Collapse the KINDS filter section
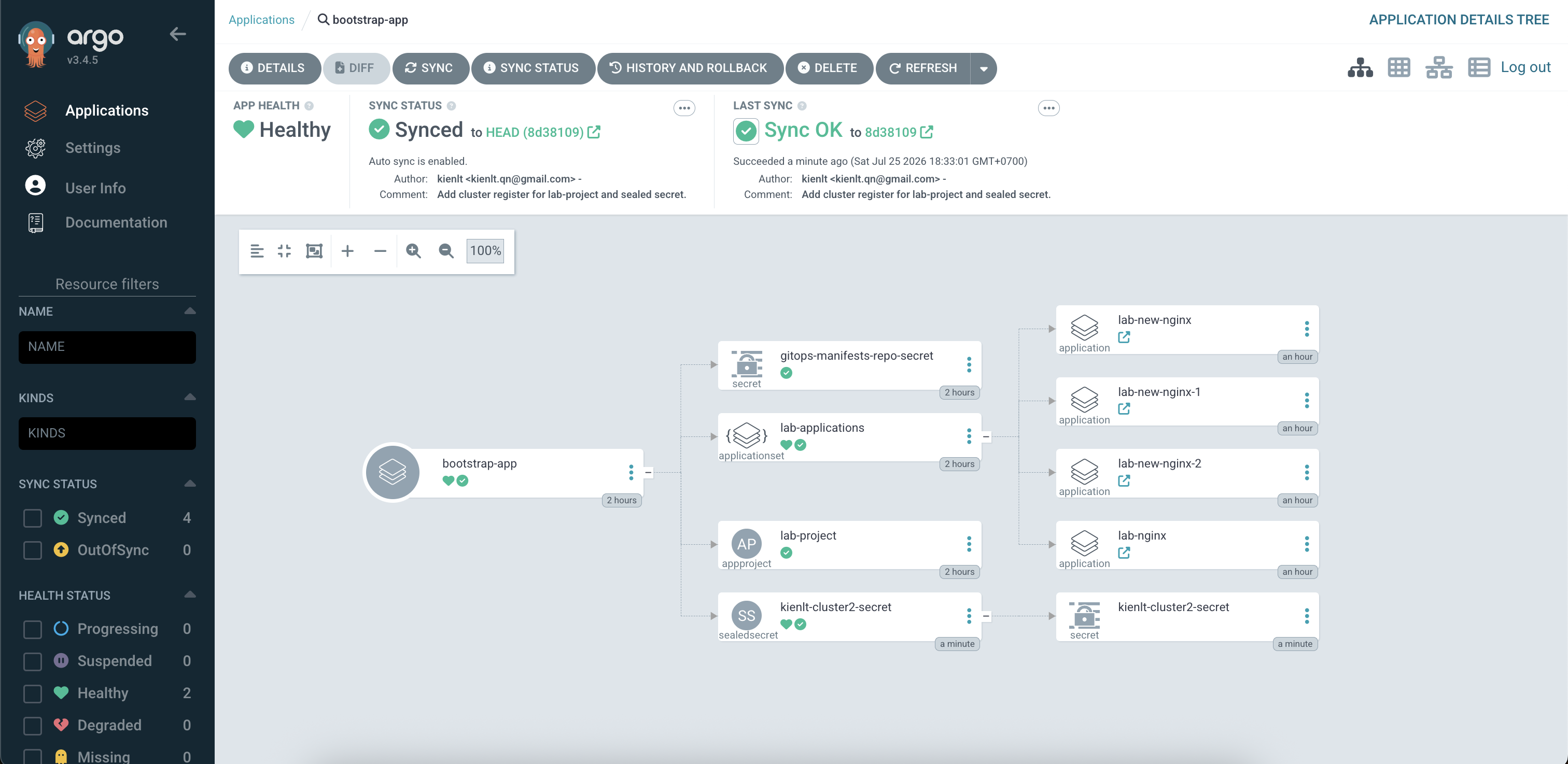The image size is (1568, 764). coord(190,397)
